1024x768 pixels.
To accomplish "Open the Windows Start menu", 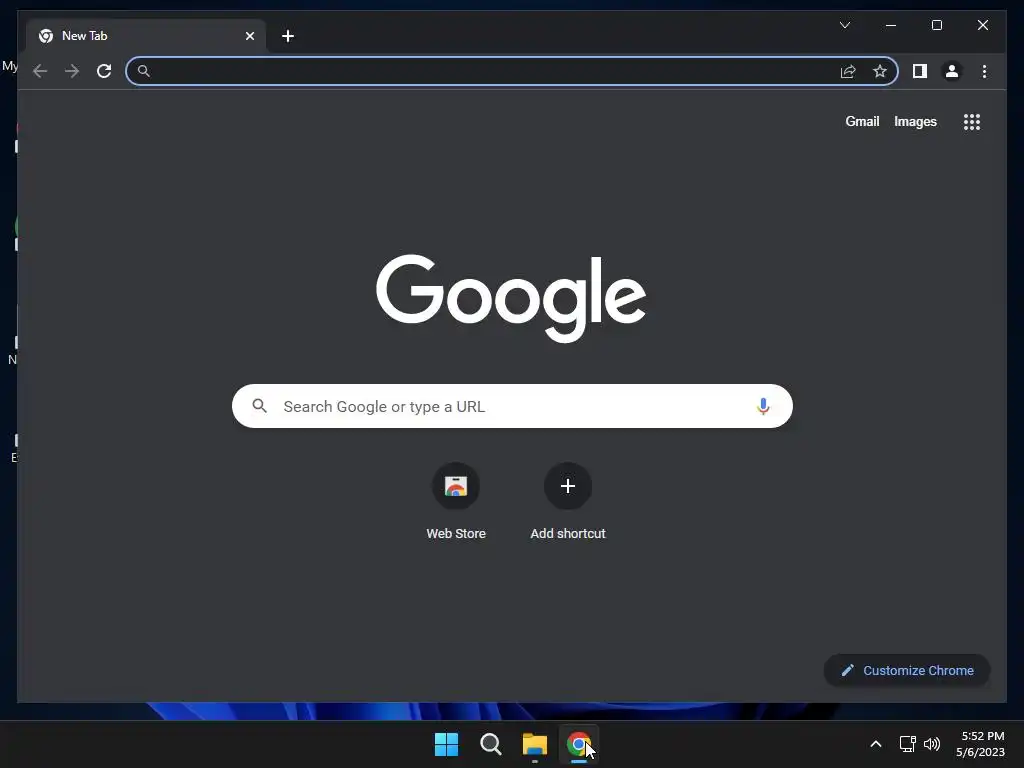I will [x=447, y=744].
